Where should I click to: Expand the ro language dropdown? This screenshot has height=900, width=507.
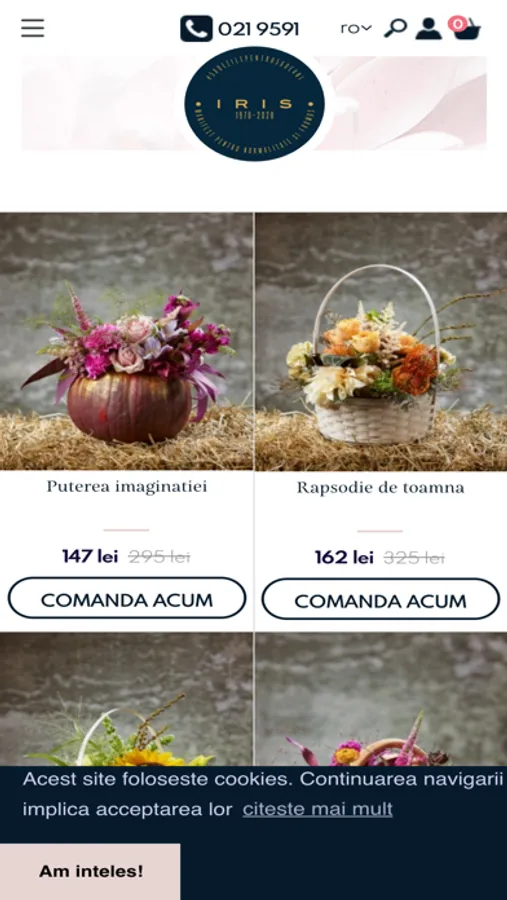pos(356,28)
